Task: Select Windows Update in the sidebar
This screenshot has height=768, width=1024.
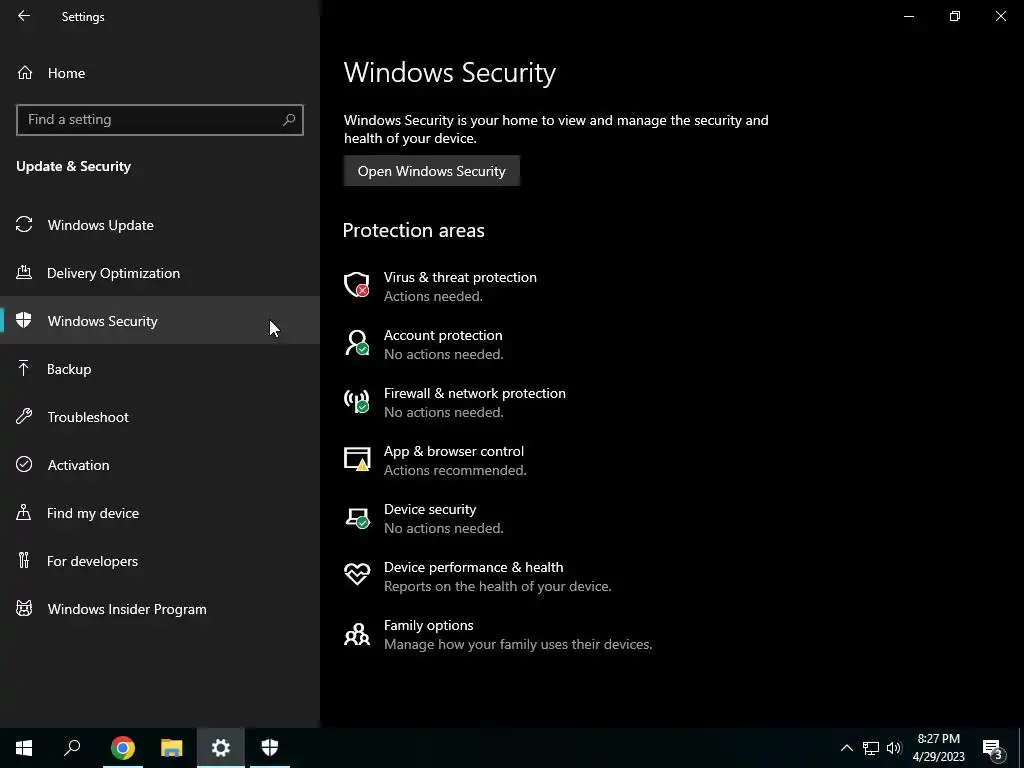Action: pyautogui.click(x=160, y=225)
